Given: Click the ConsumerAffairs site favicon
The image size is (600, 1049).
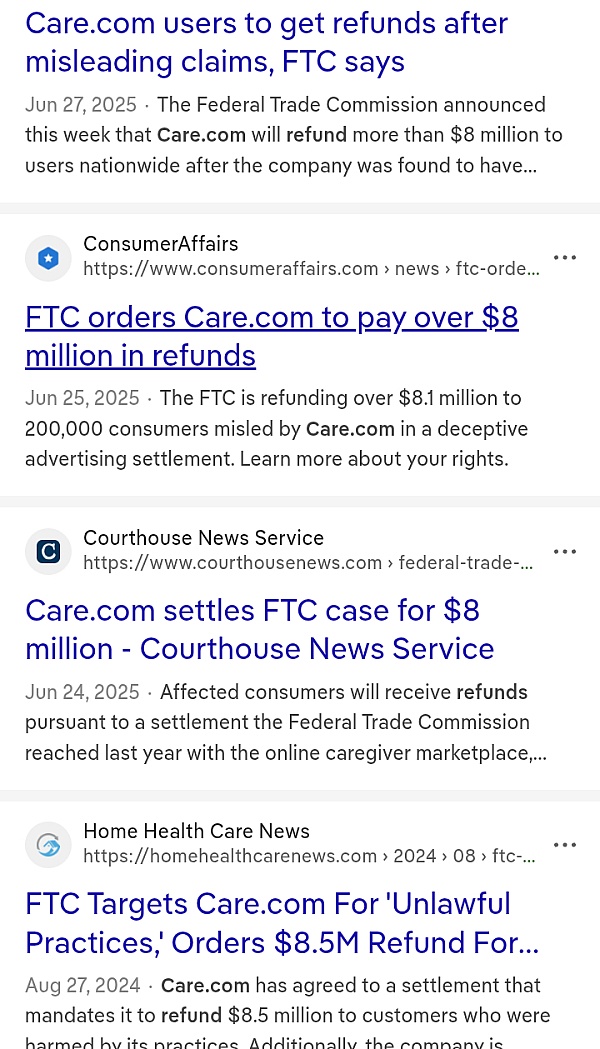Looking at the screenshot, I should [48, 258].
